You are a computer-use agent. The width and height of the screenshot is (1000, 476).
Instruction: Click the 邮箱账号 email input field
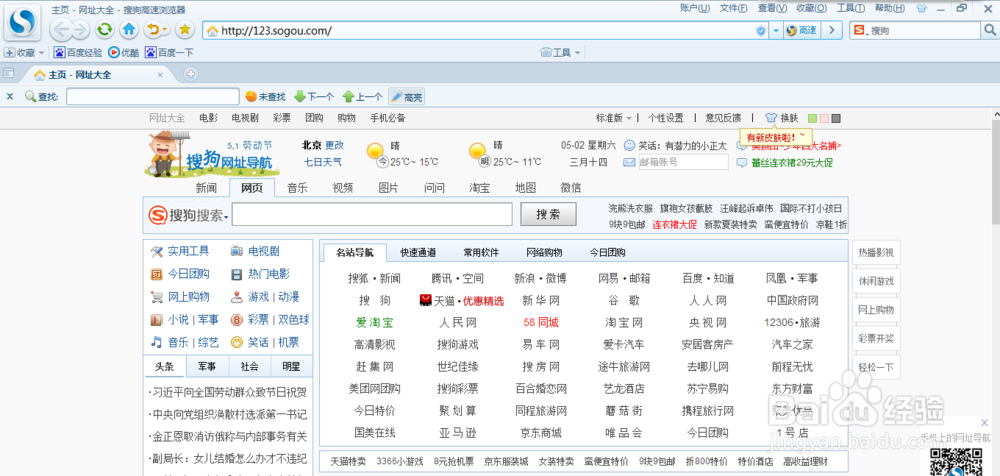pyautogui.click(x=683, y=162)
